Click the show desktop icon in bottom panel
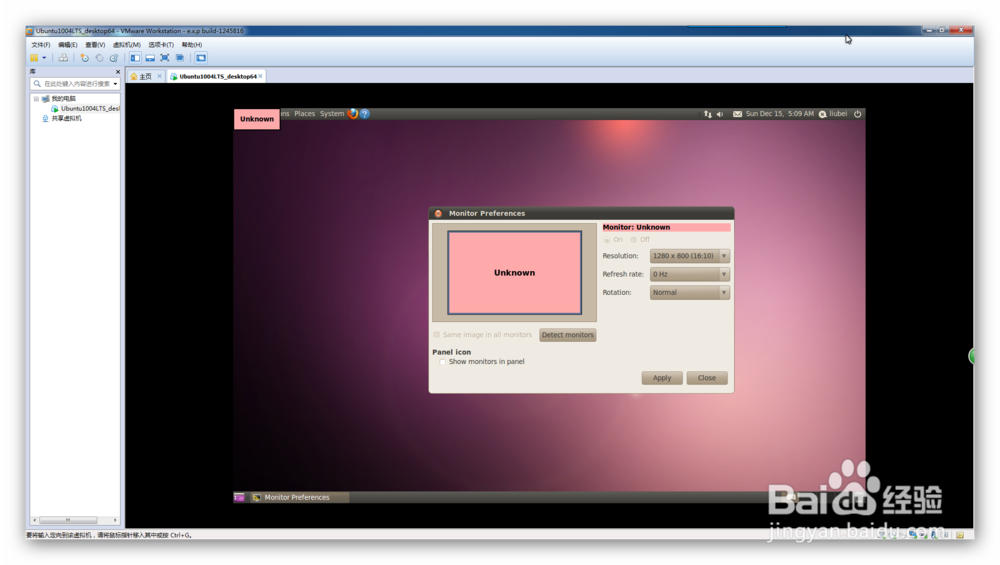 pos(239,497)
